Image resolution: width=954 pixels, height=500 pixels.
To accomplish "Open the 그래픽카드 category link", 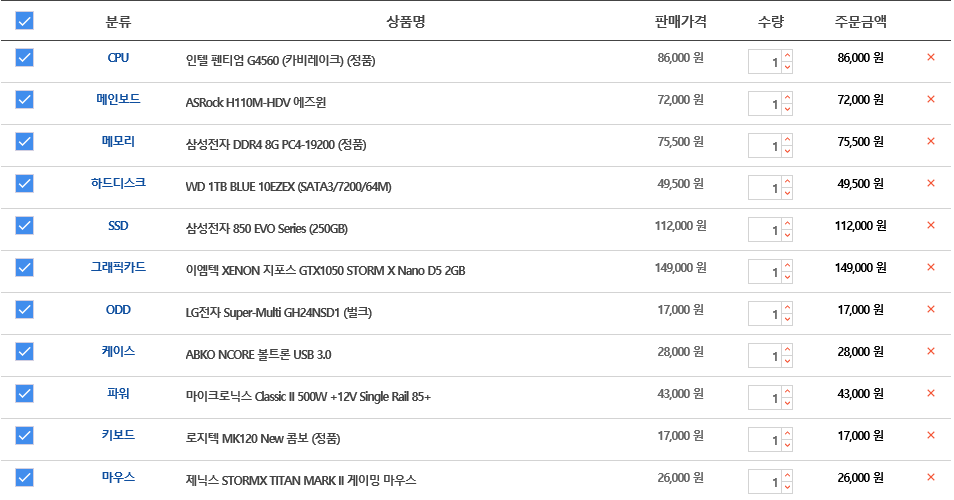I will pos(118,267).
